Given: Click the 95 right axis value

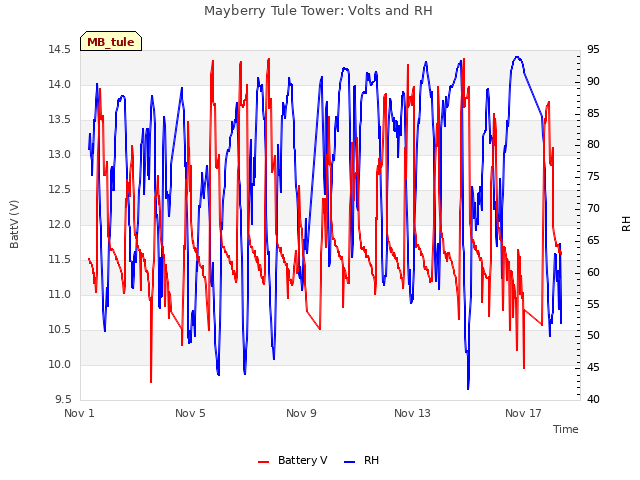Looking at the screenshot, I should [593, 50].
